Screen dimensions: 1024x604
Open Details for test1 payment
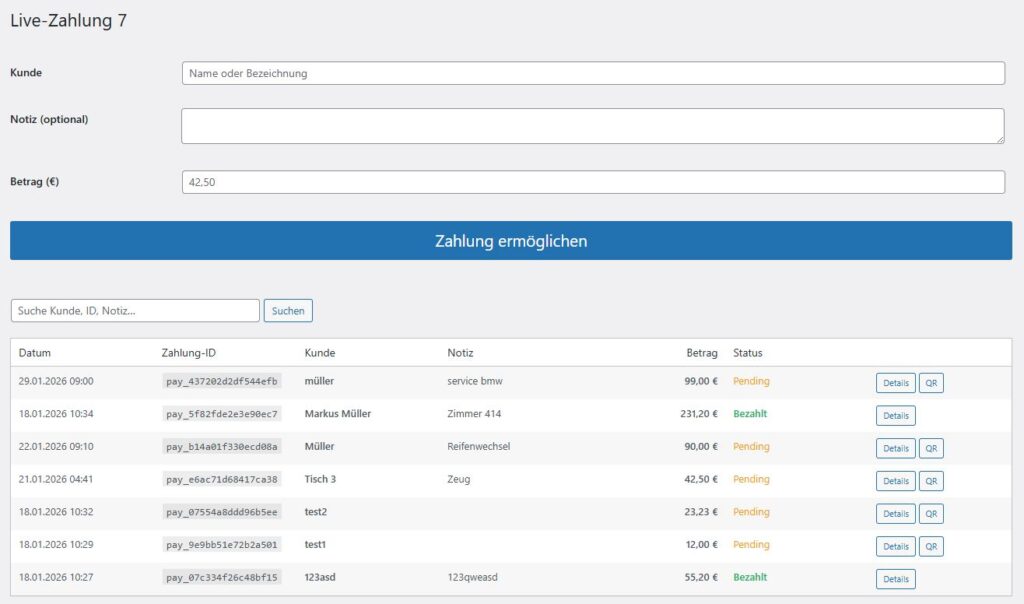coord(895,546)
